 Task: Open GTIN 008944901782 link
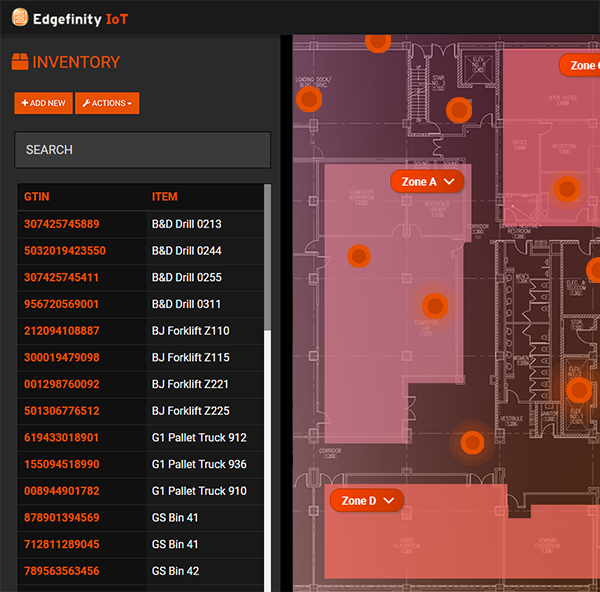[x=62, y=491]
